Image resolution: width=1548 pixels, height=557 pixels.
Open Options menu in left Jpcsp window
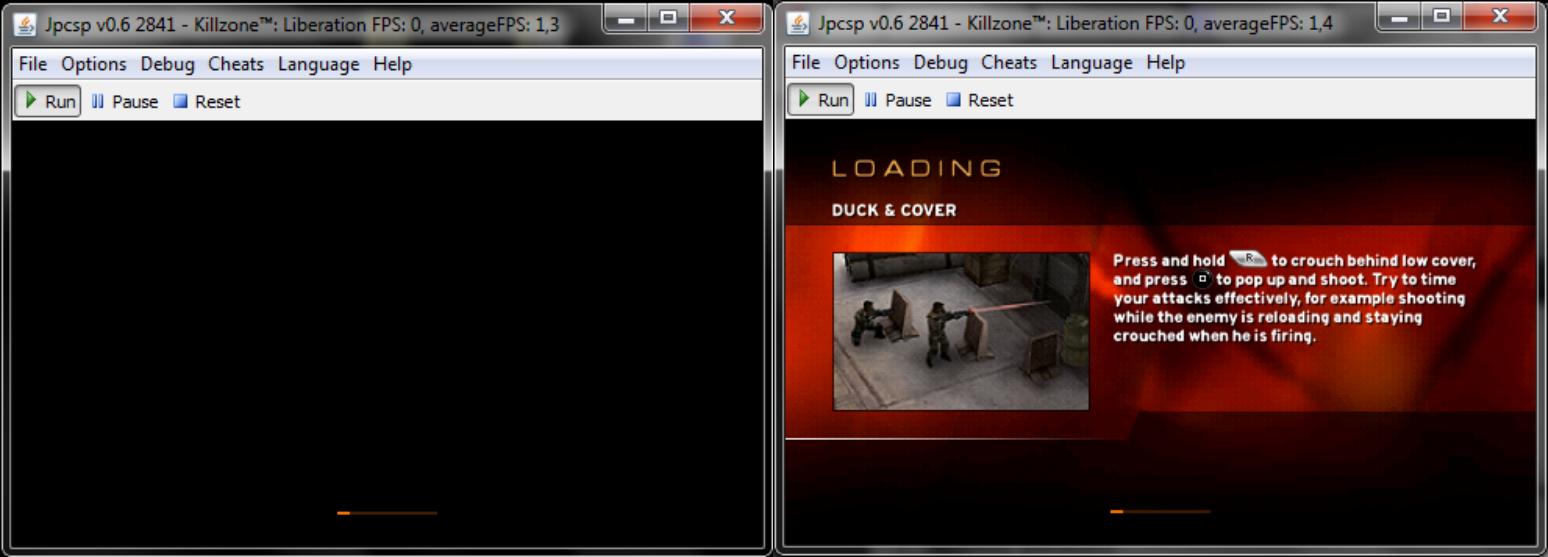tap(94, 64)
